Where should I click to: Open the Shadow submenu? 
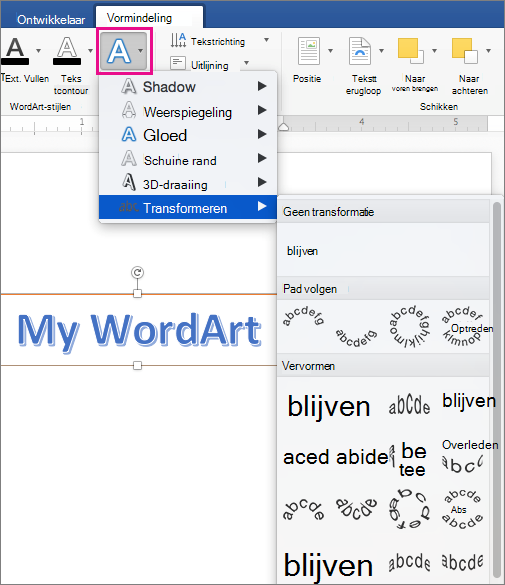click(188, 87)
